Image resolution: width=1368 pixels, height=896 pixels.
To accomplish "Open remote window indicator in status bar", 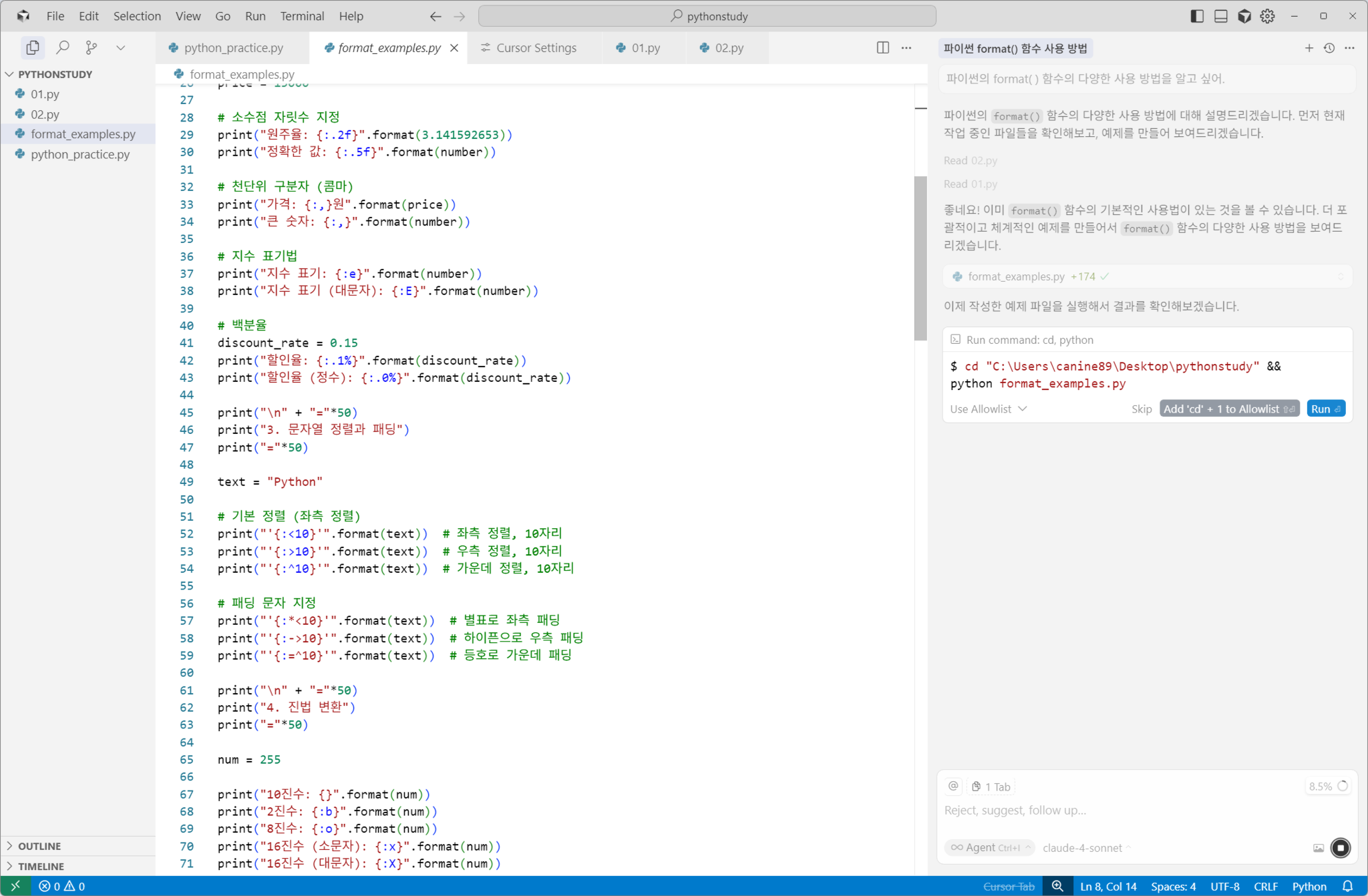I will pos(15,886).
